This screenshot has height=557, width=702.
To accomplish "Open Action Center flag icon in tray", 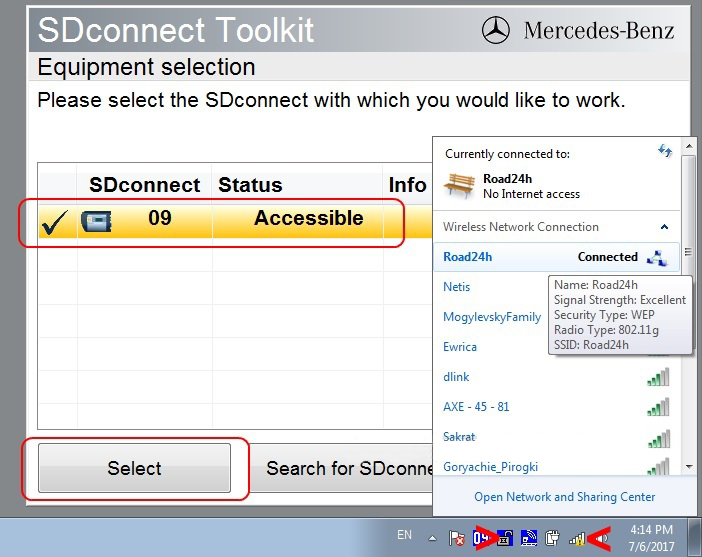I will (457, 538).
